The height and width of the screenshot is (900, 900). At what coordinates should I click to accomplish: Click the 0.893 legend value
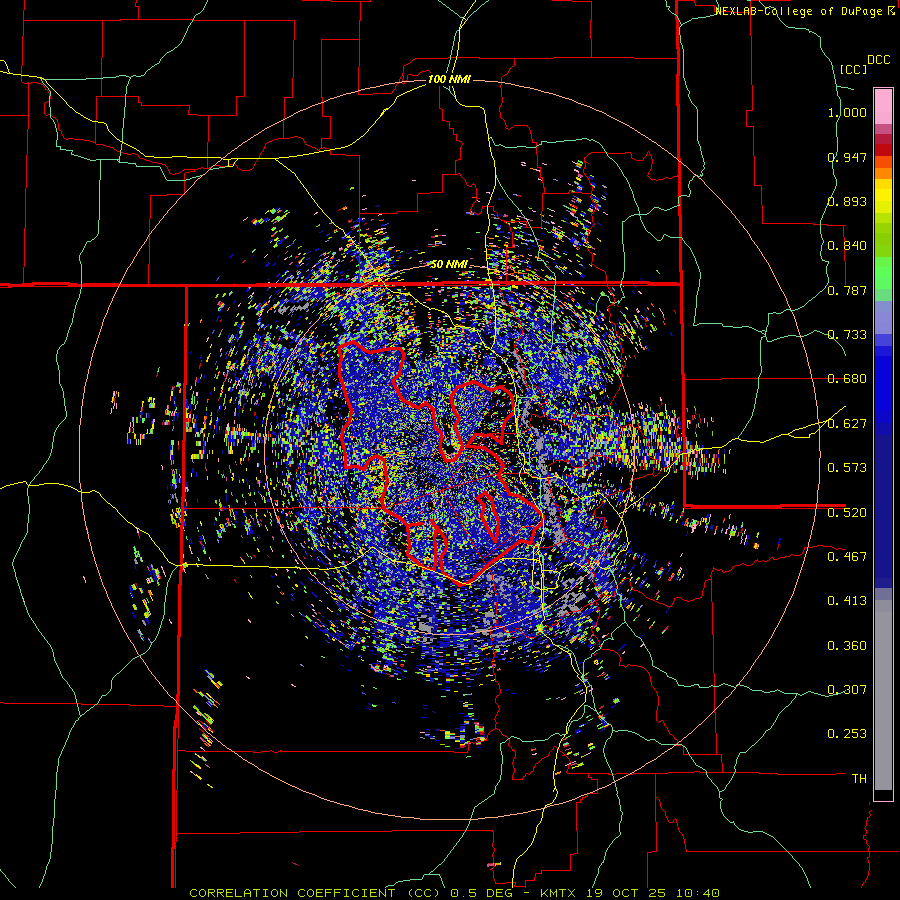pyautogui.click(x=847, y=201)
